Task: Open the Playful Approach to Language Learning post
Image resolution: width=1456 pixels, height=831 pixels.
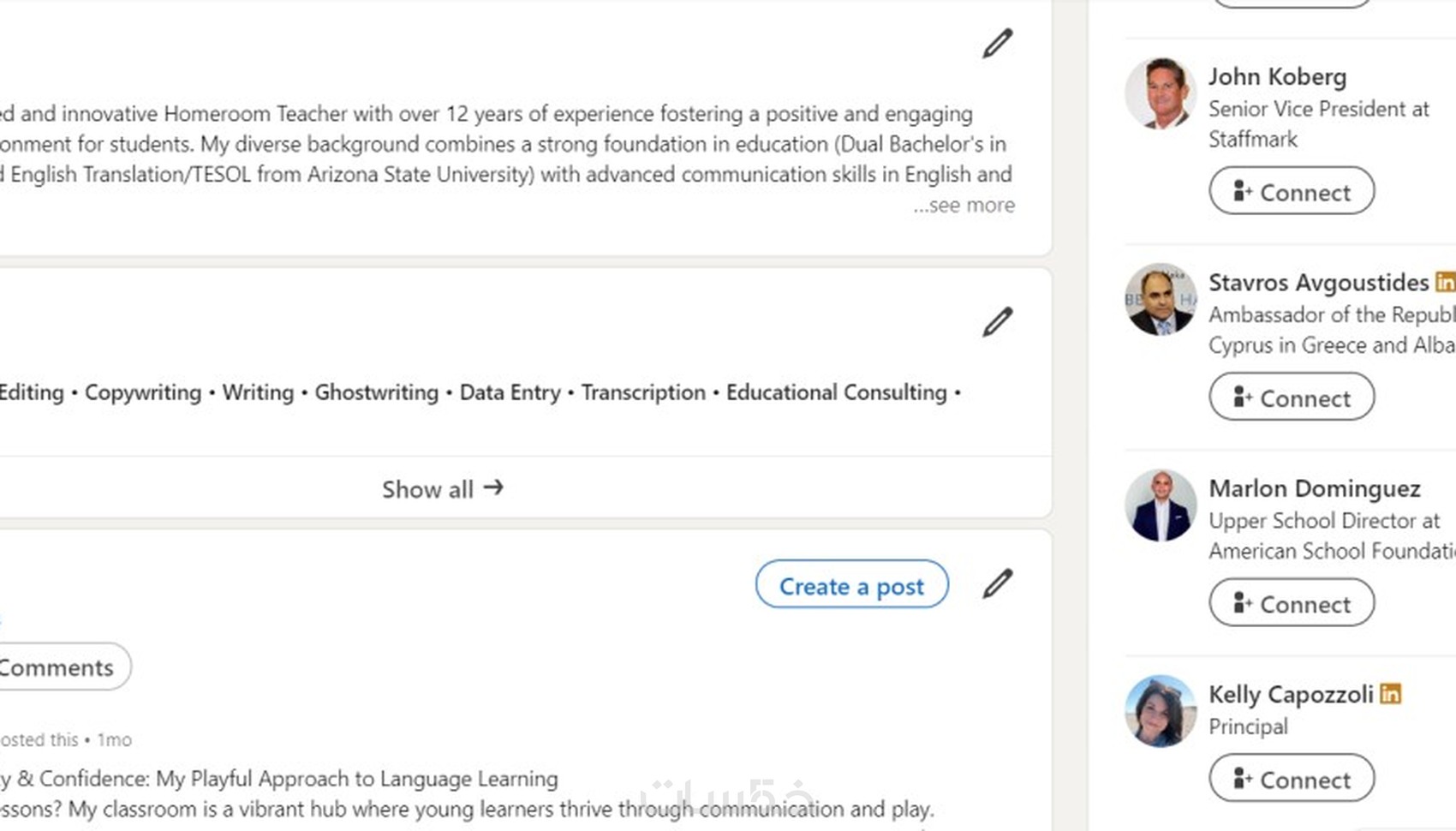Action: click(x=283, y=779)
